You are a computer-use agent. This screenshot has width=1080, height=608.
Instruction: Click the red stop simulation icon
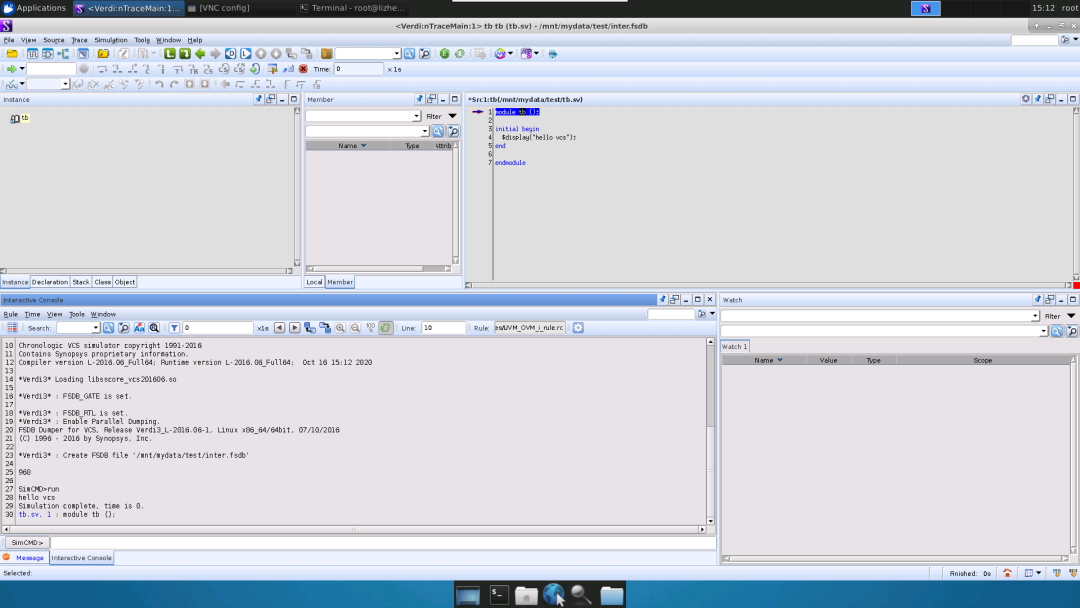303,69
